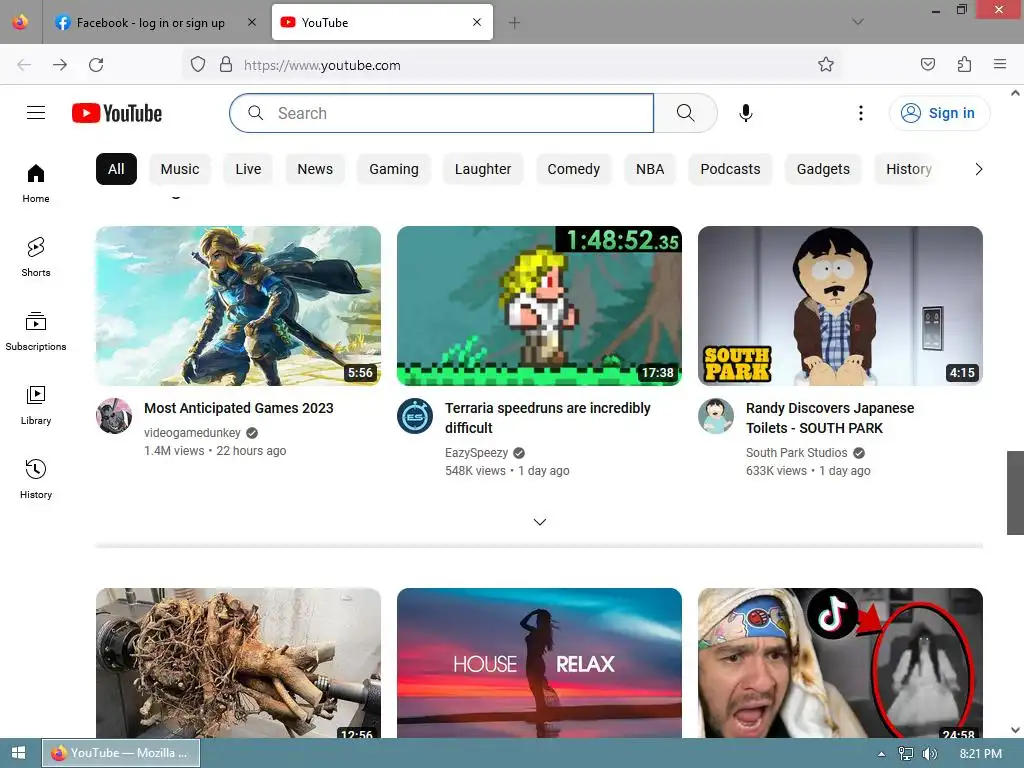
Task: Play the tree root lathe thumbnail
Action: pyautogui.click(x=238, y=663)
